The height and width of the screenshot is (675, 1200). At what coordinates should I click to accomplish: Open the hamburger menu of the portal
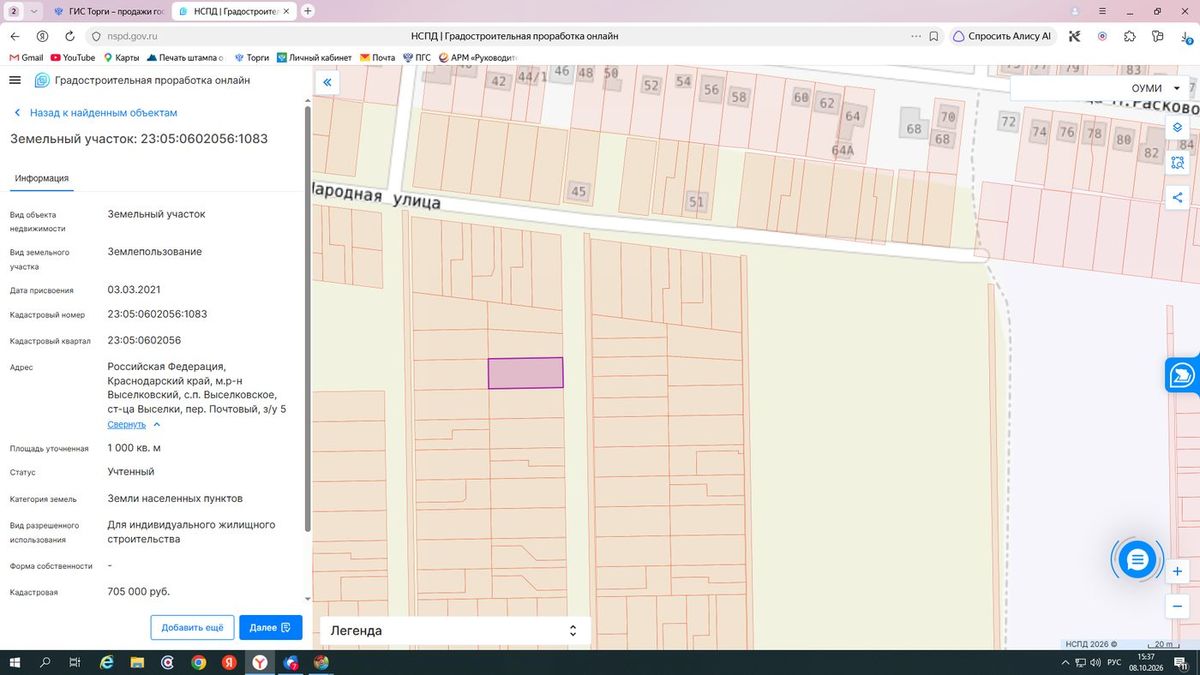14,80
